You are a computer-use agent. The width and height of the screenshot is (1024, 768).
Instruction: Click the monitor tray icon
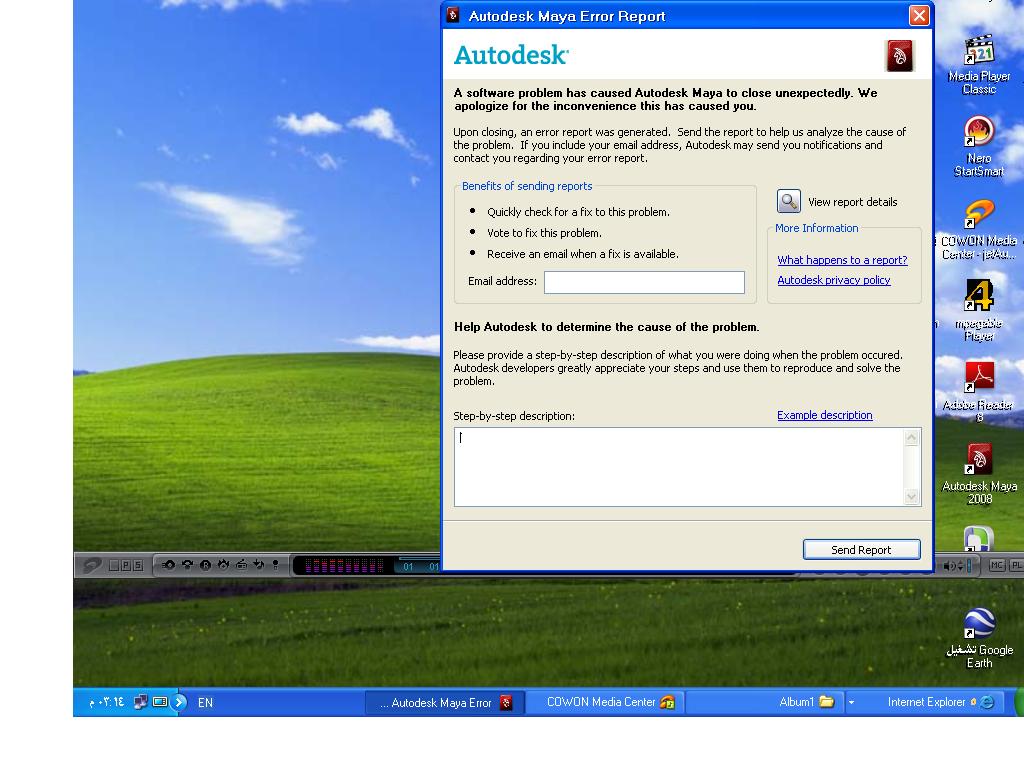[160, 702]
